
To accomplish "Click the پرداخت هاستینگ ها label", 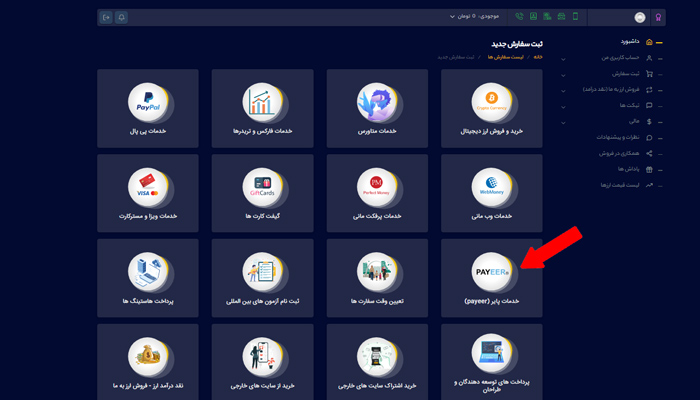I will pos(148,301).
